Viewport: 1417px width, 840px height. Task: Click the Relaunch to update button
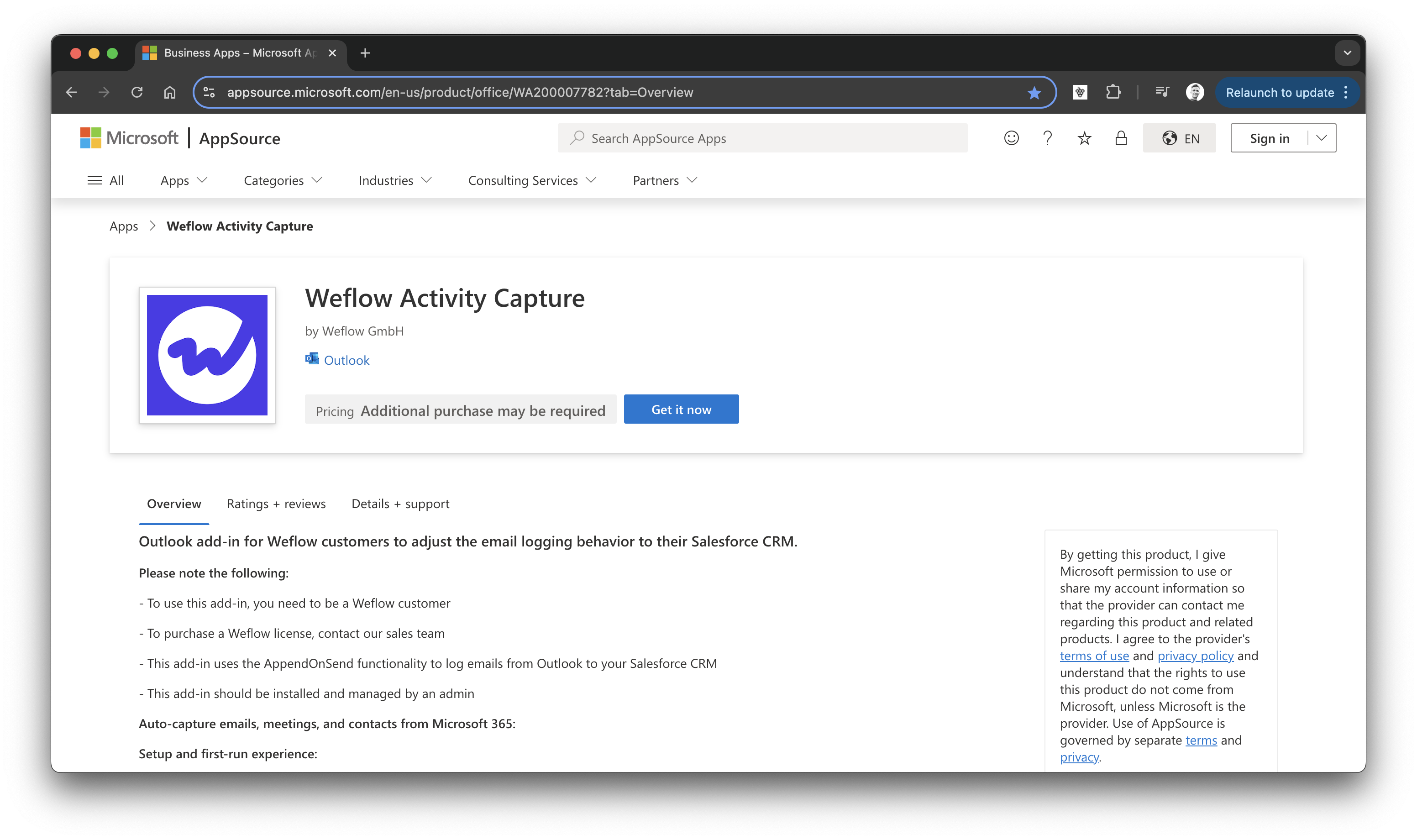(1280, 92)
